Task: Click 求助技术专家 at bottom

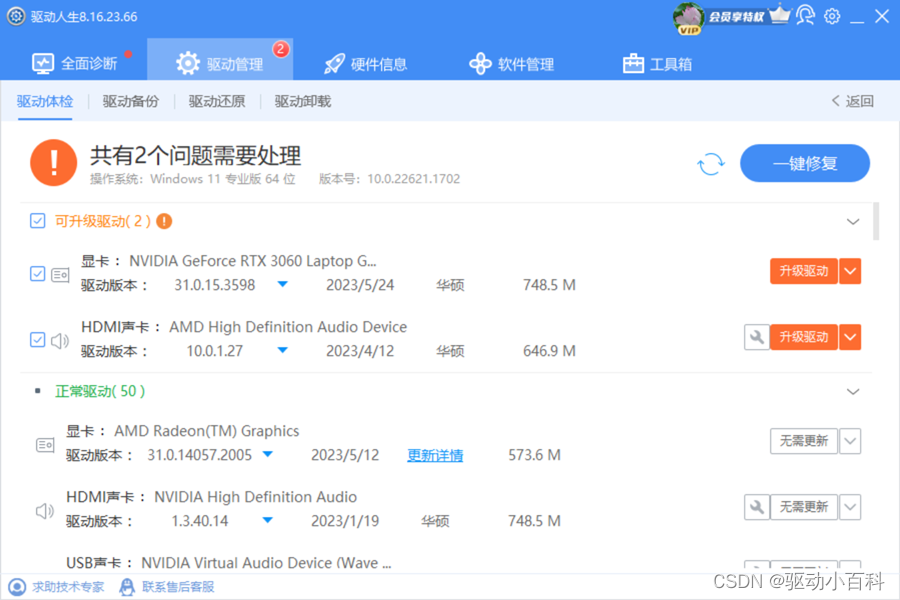Action: [56, 587]
